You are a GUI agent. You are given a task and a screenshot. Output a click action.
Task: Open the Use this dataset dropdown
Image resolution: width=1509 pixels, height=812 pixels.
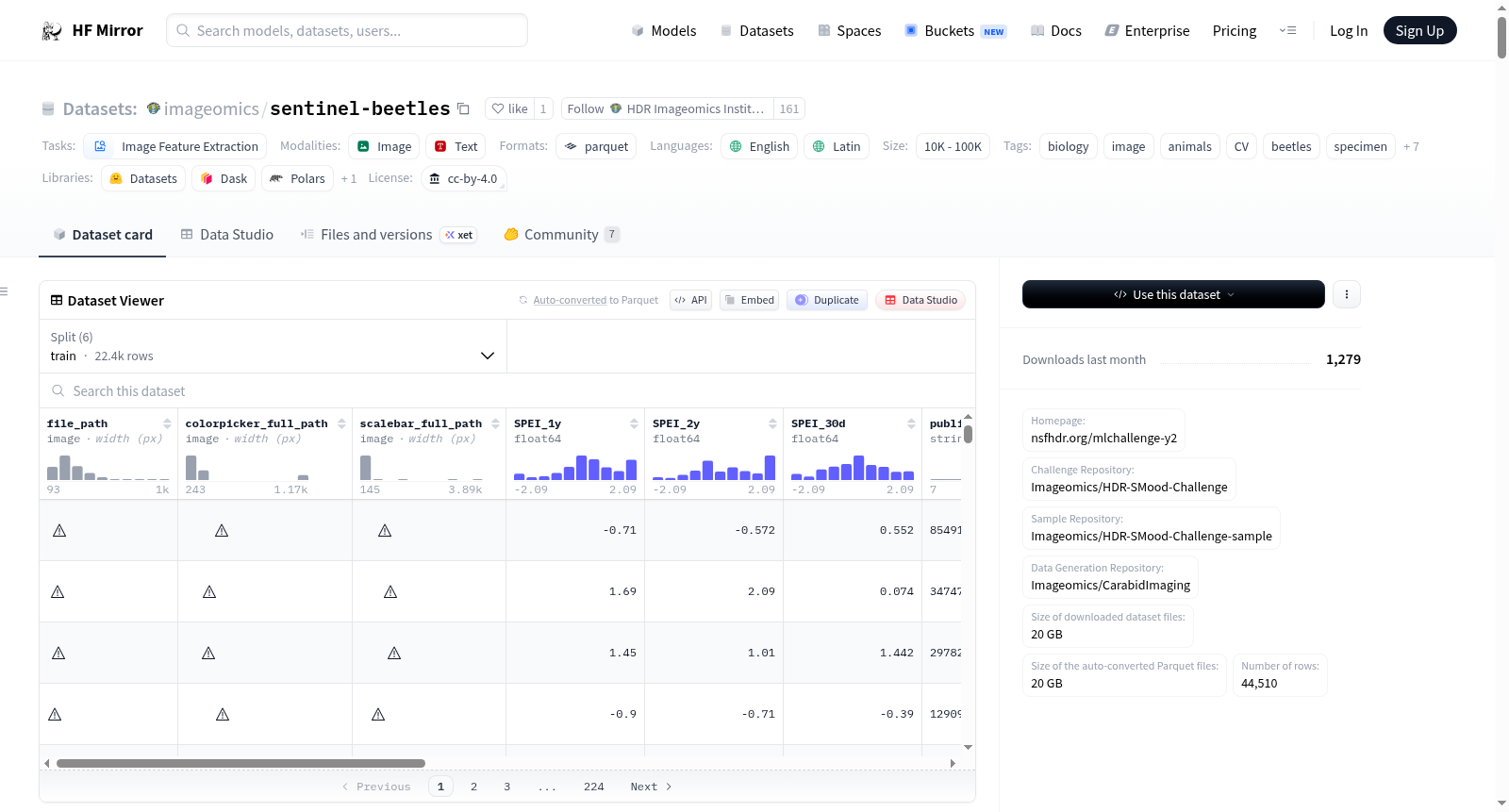click(x=1173, y=294)
